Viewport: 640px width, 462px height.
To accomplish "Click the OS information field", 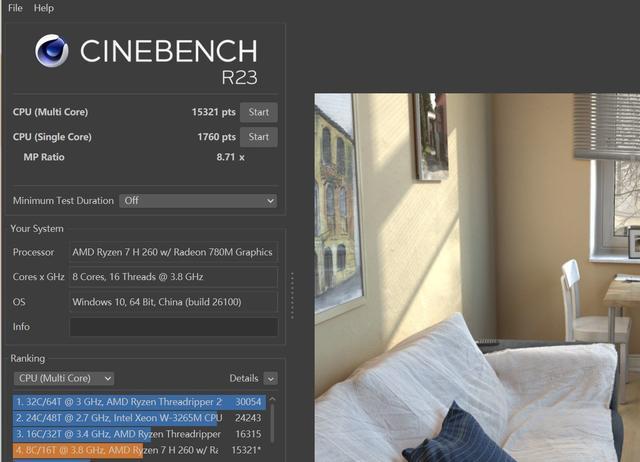I will 174,302.
